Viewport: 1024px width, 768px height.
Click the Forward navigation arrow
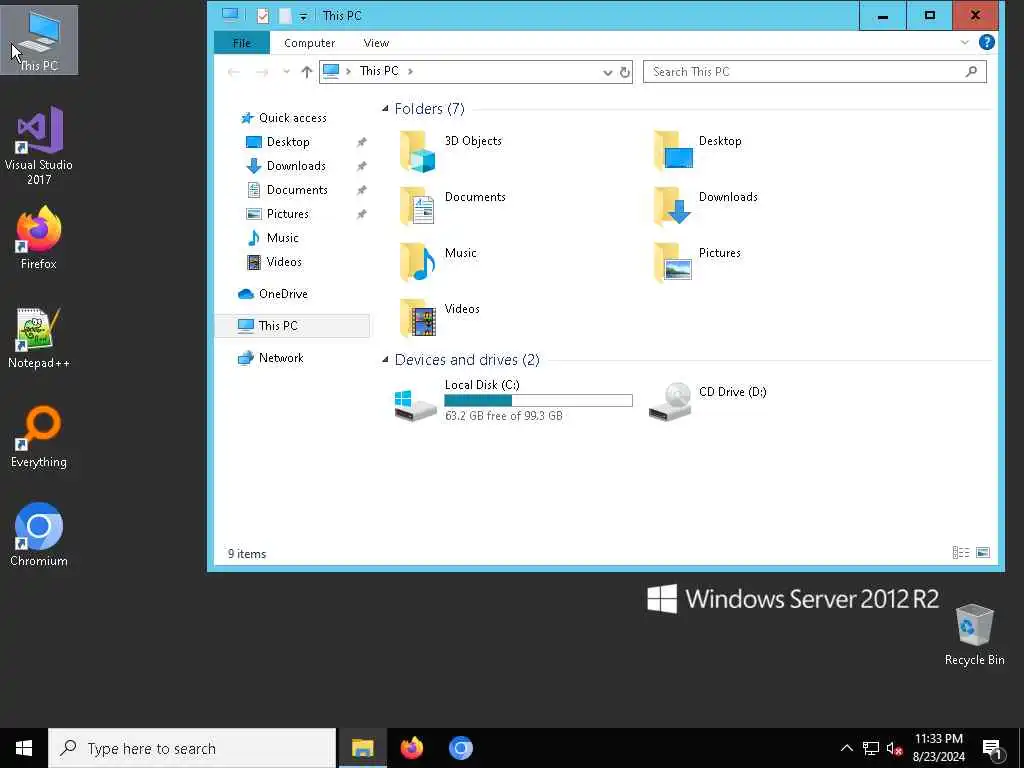(x=262, y=72)
